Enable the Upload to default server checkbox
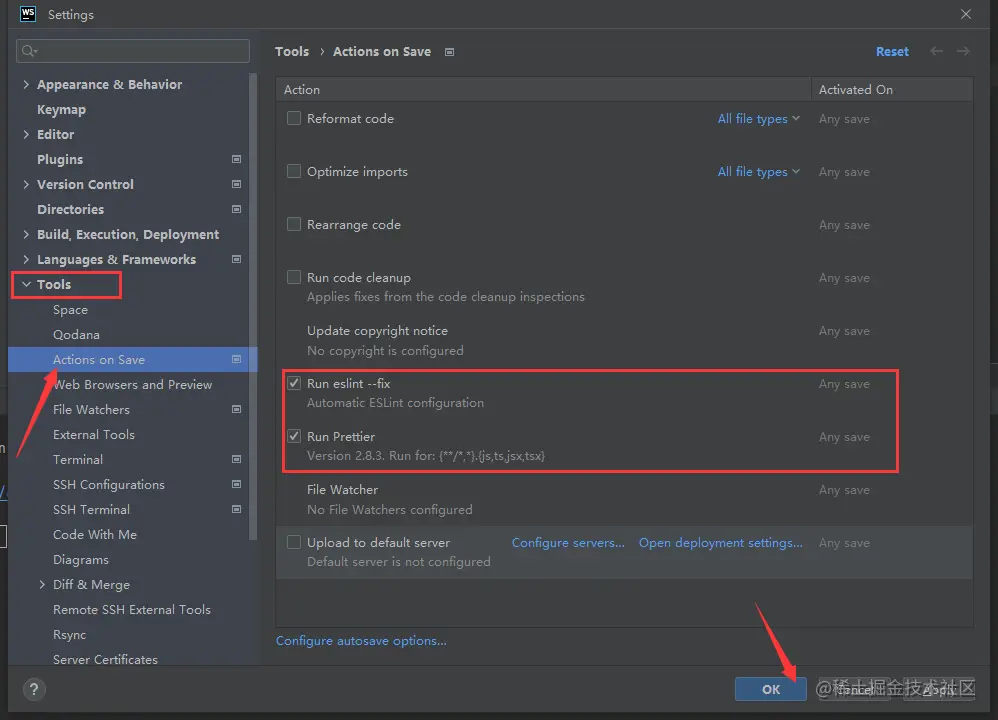Screen dimensions: 998x720 293,542
